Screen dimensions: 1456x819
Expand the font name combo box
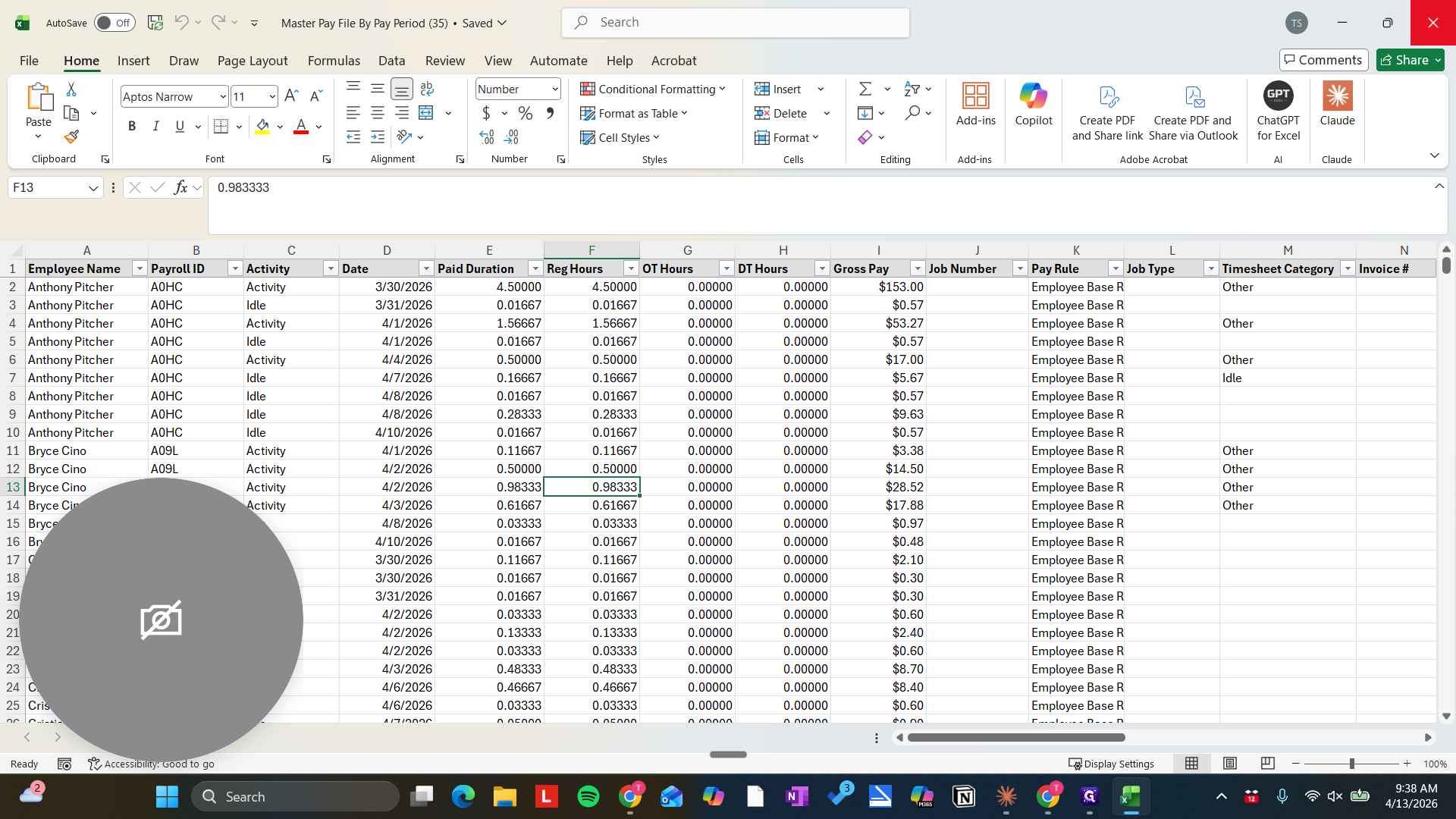222,96
